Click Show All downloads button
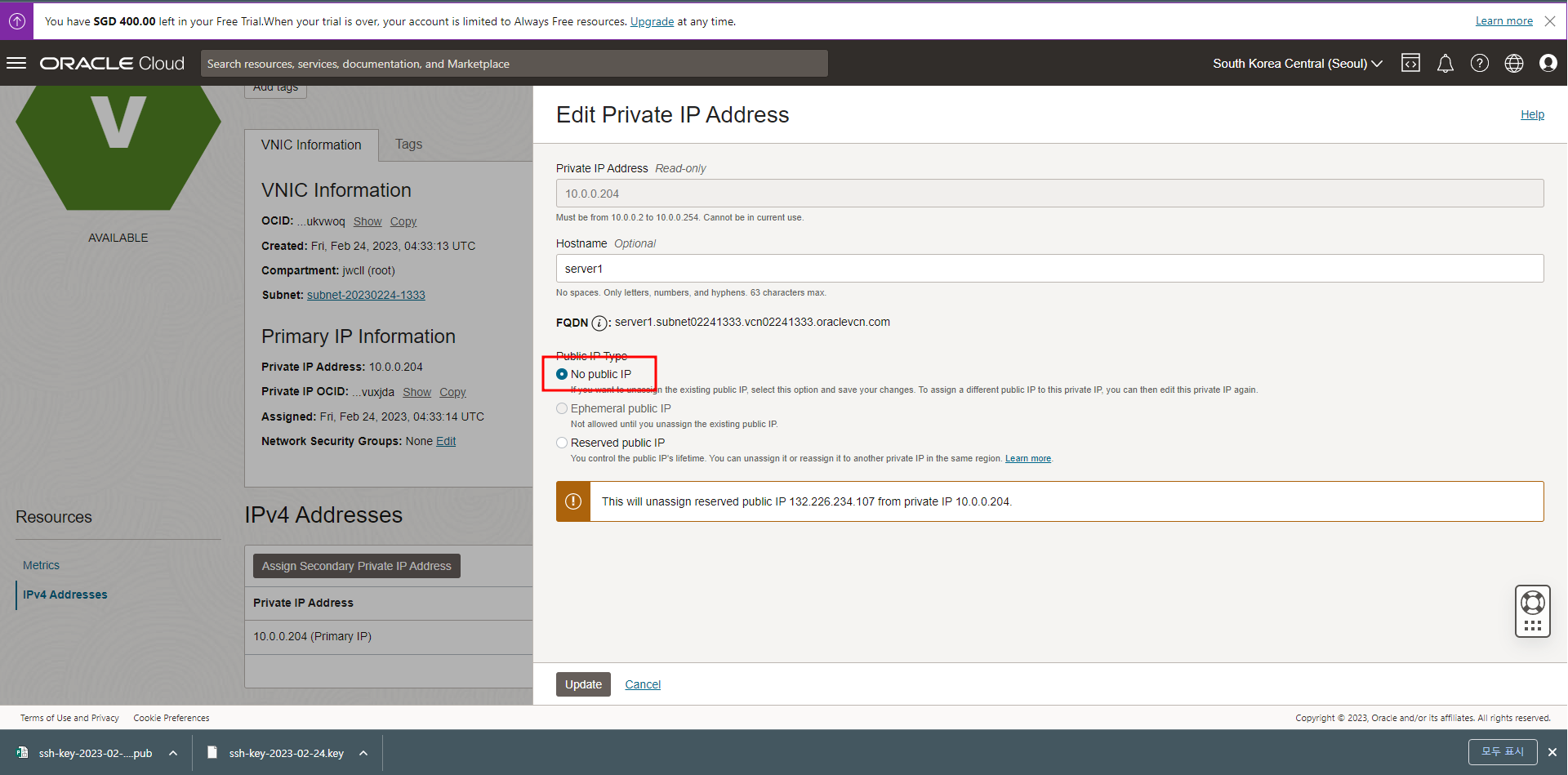Viewport: 1568px width, 775px height. click(x=1503, y=752)
